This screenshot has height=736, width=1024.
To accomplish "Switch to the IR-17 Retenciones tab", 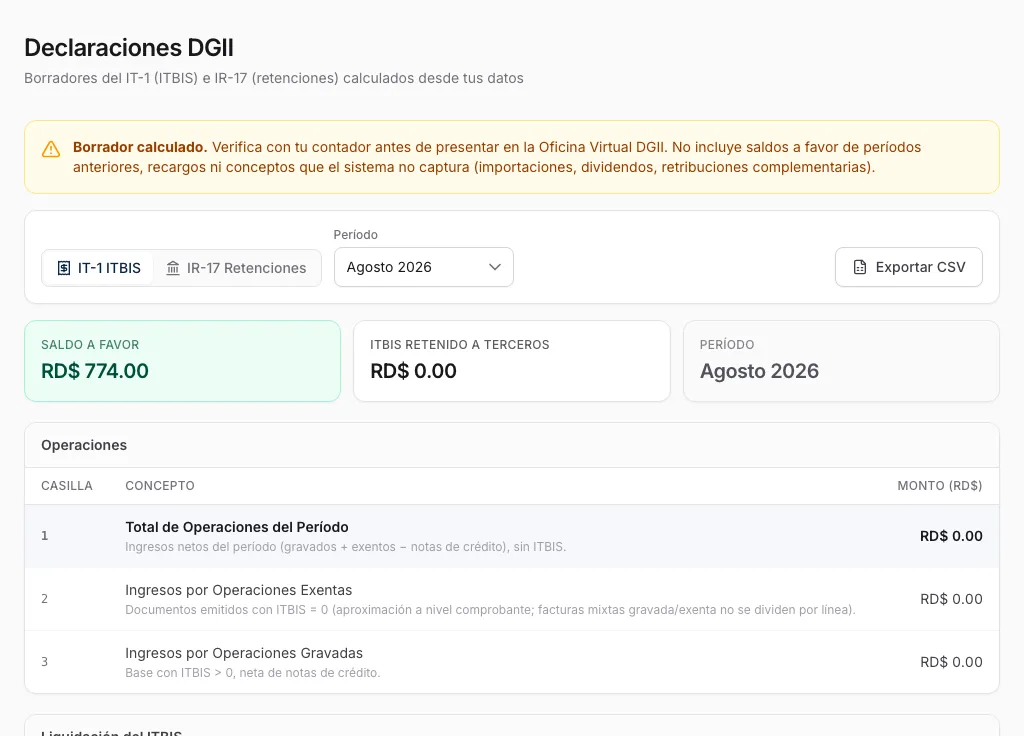I will coord(236,268).
